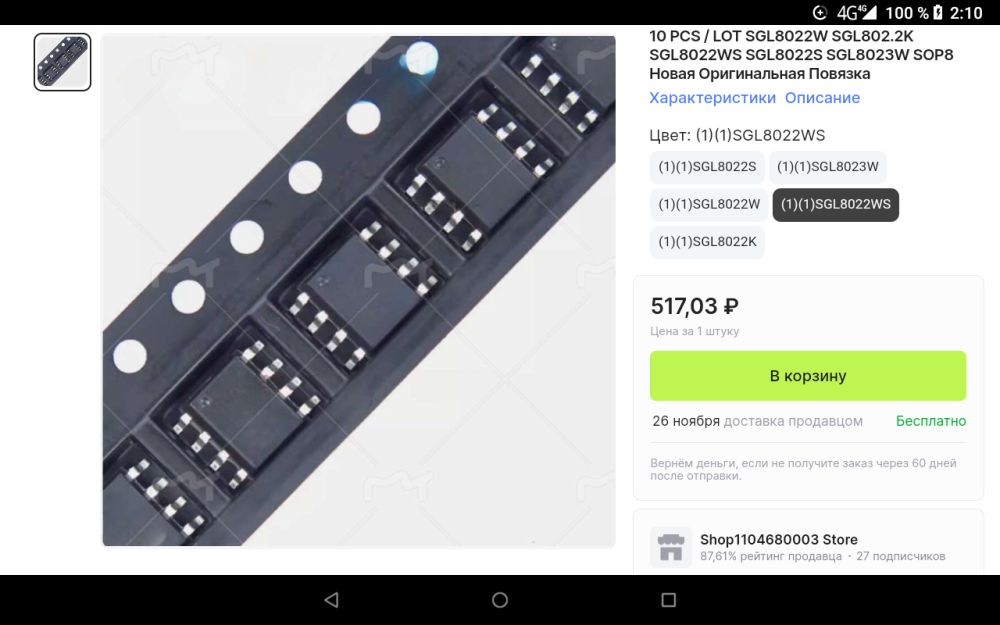Tap the data saver circle icon

[820, 12]
